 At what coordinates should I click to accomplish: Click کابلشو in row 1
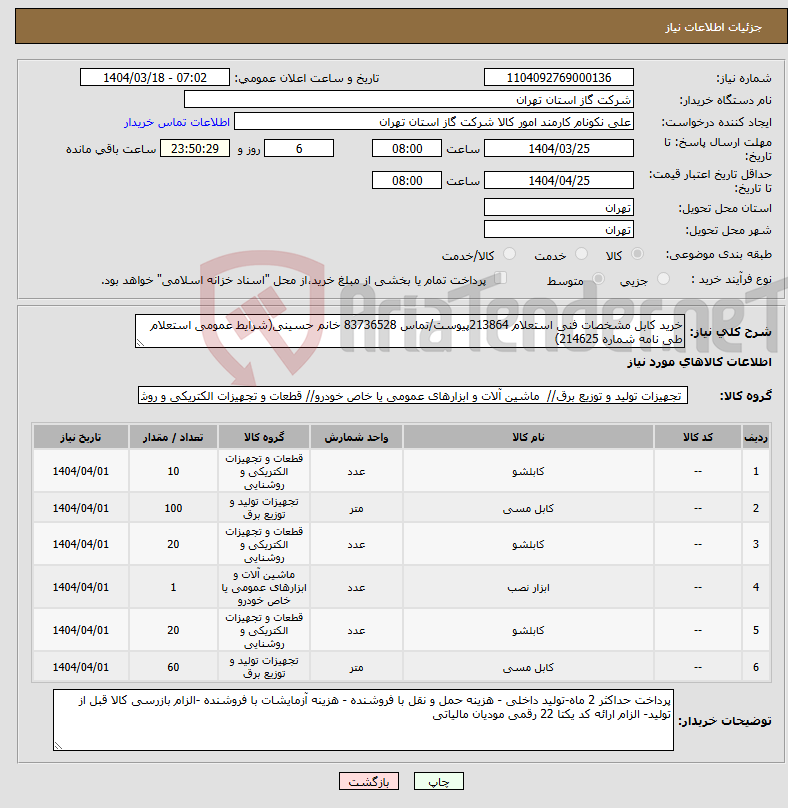tap(528, 472)
